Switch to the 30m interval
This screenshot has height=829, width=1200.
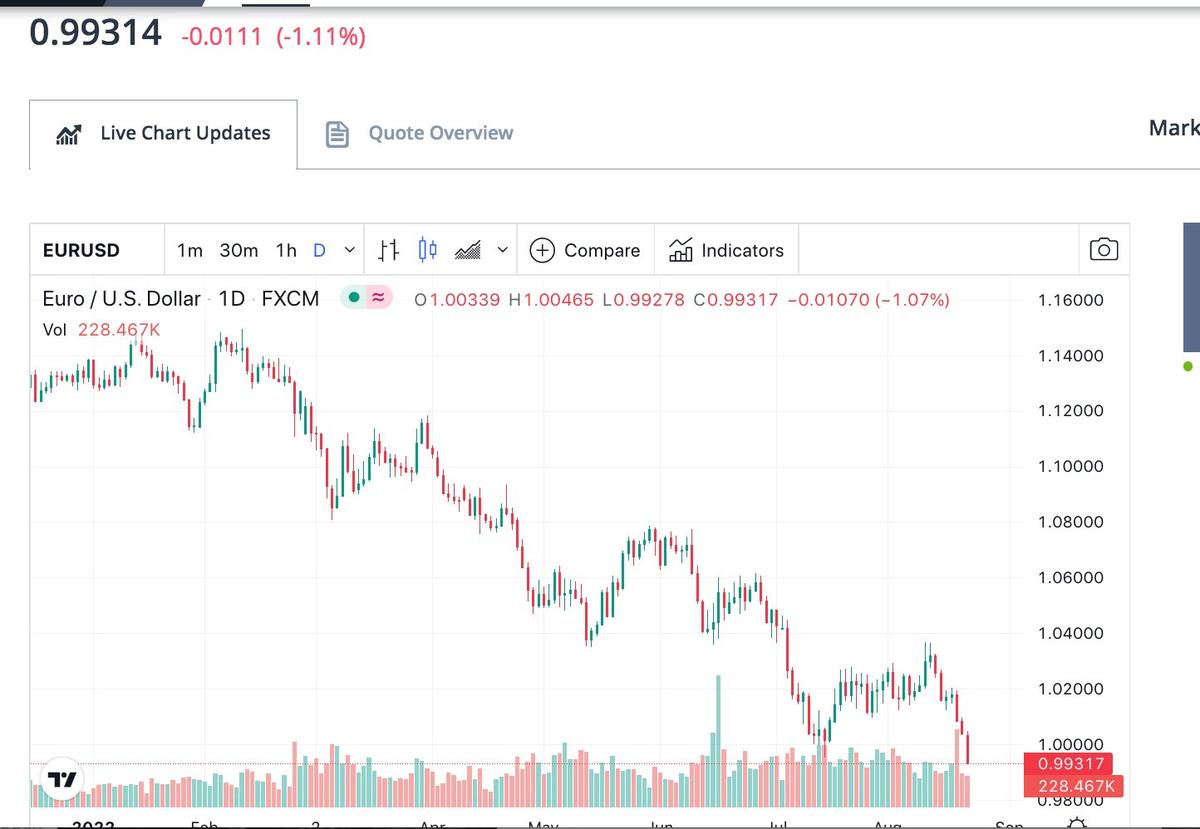coord(238,250)
